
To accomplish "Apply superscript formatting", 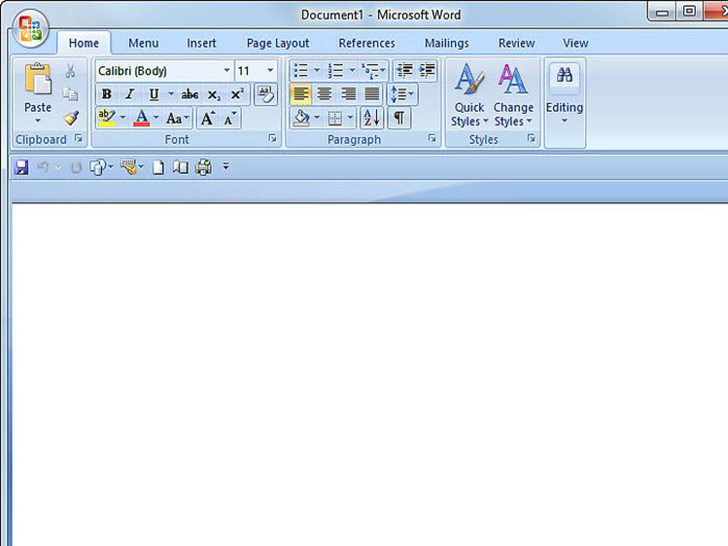I will (x=237, y=94).
